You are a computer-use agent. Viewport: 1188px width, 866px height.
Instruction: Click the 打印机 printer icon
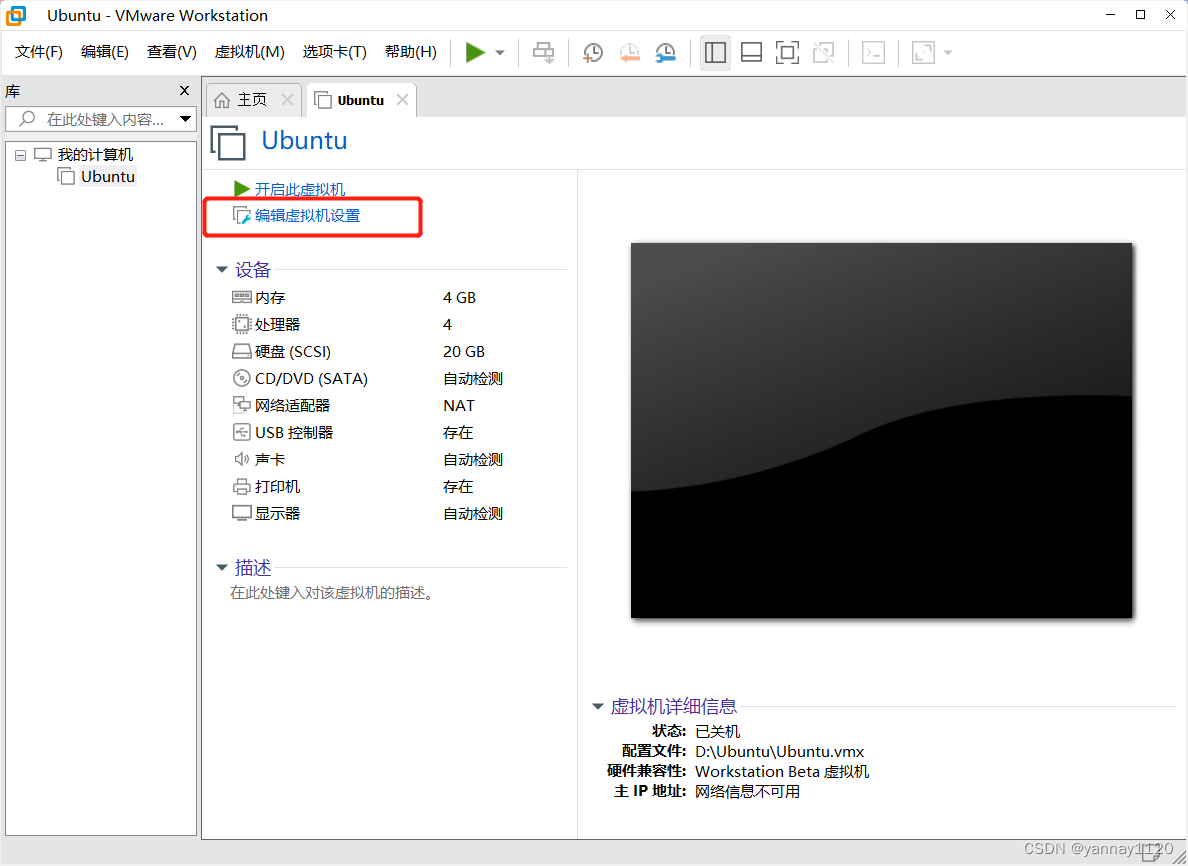pos(242,486)
